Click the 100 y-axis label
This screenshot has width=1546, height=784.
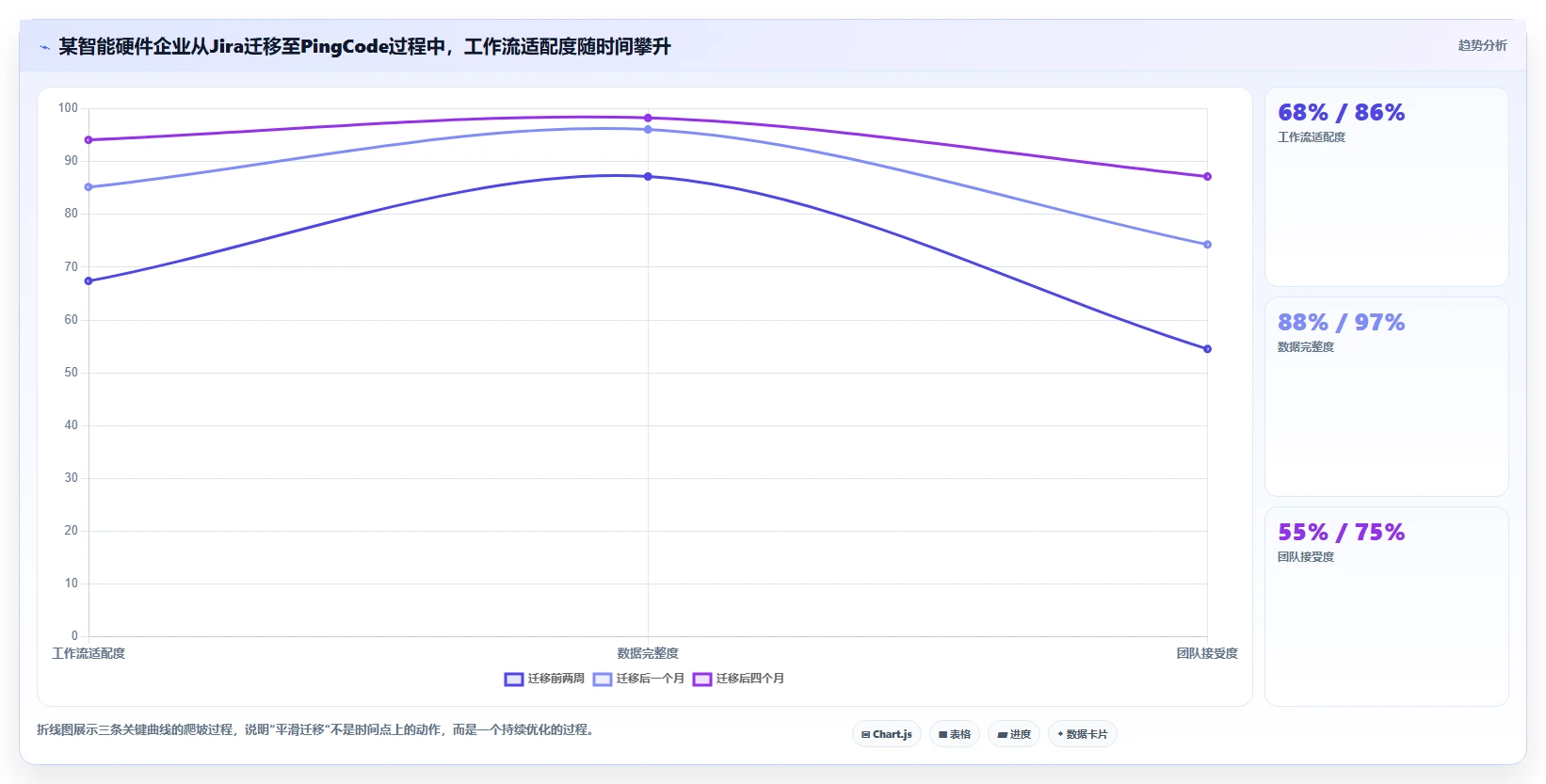[x=68, y=108]
